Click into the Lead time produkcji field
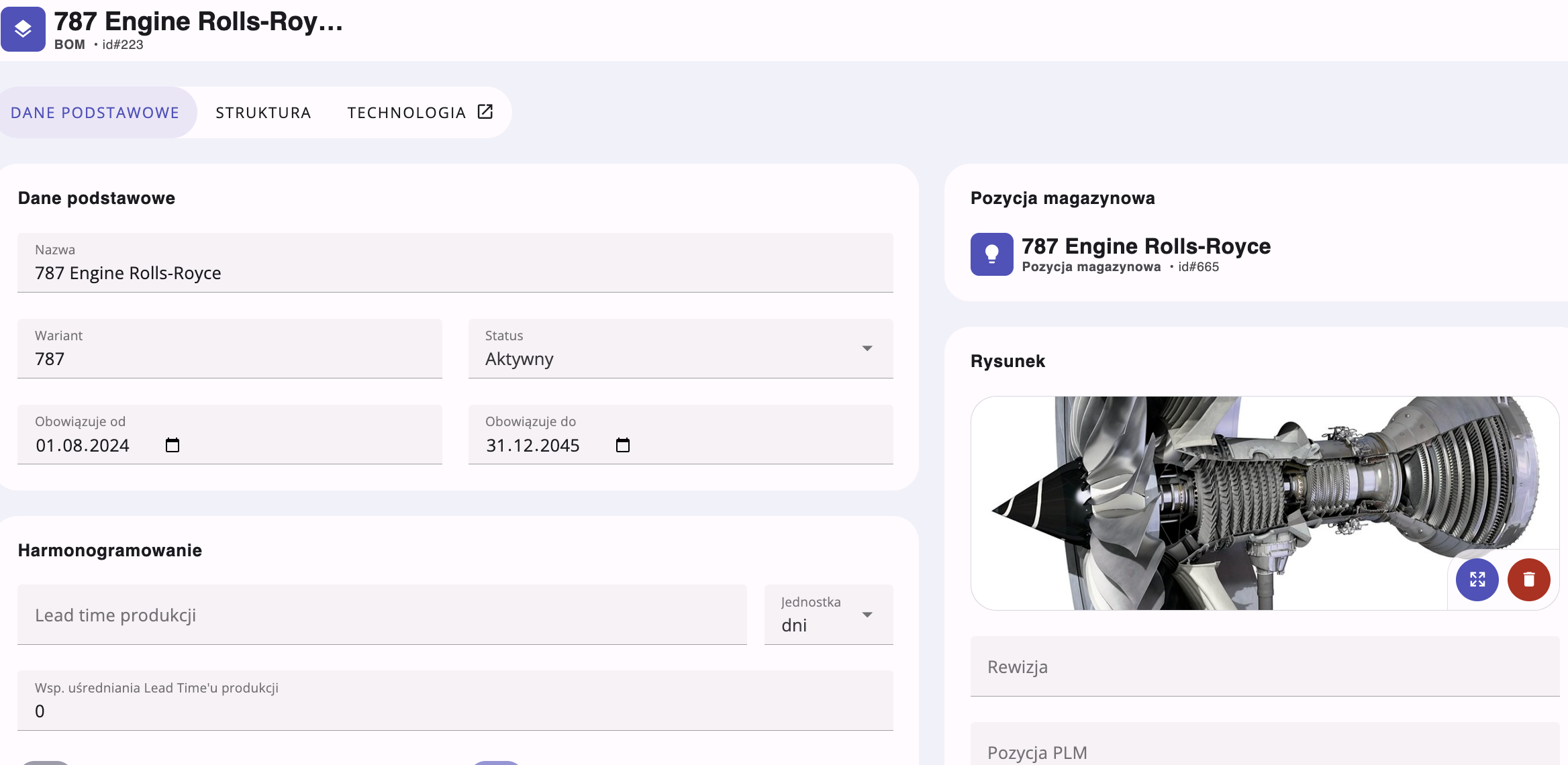 381,615
